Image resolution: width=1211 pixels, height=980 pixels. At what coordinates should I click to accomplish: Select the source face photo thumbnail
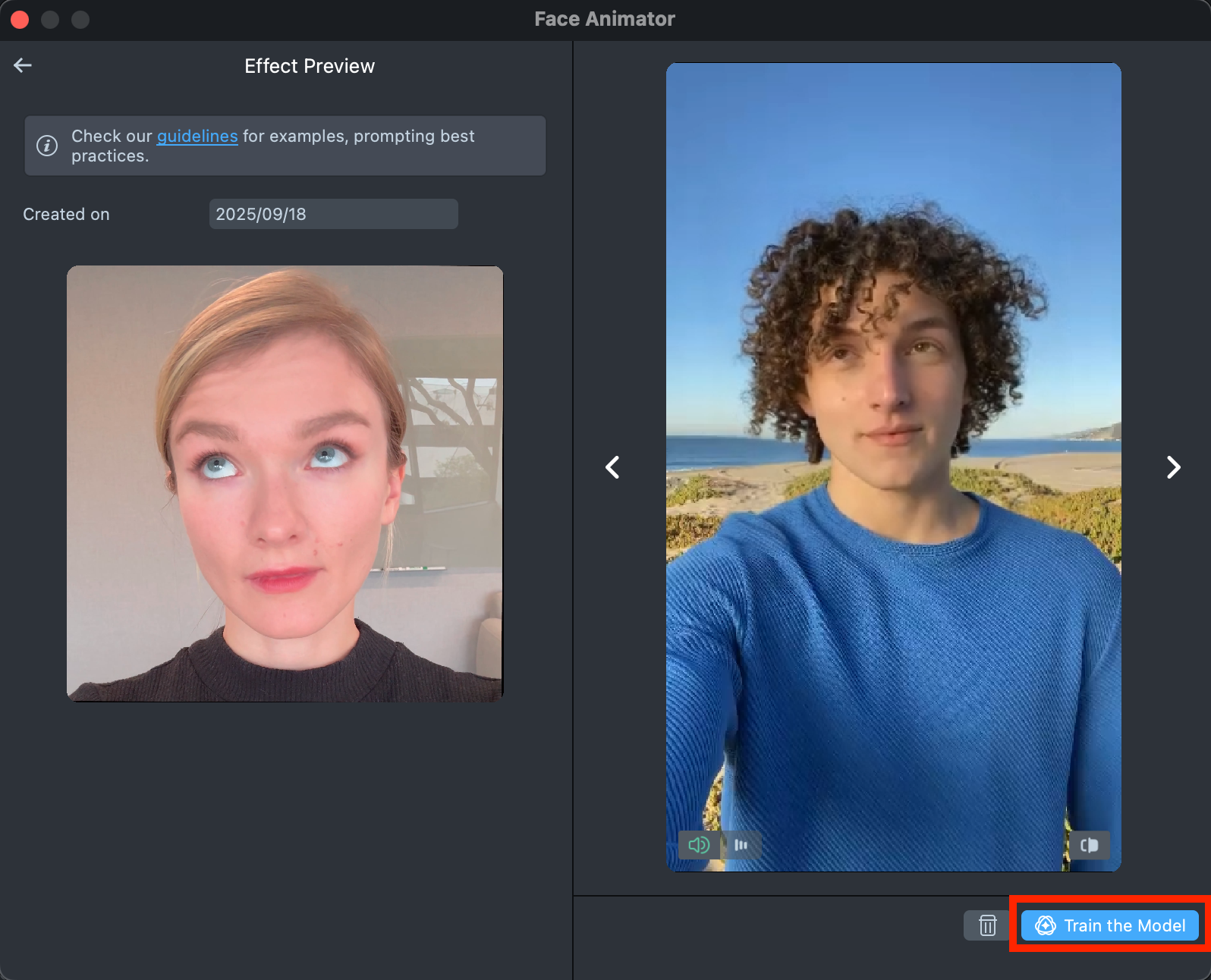click(x=285, y=483)
